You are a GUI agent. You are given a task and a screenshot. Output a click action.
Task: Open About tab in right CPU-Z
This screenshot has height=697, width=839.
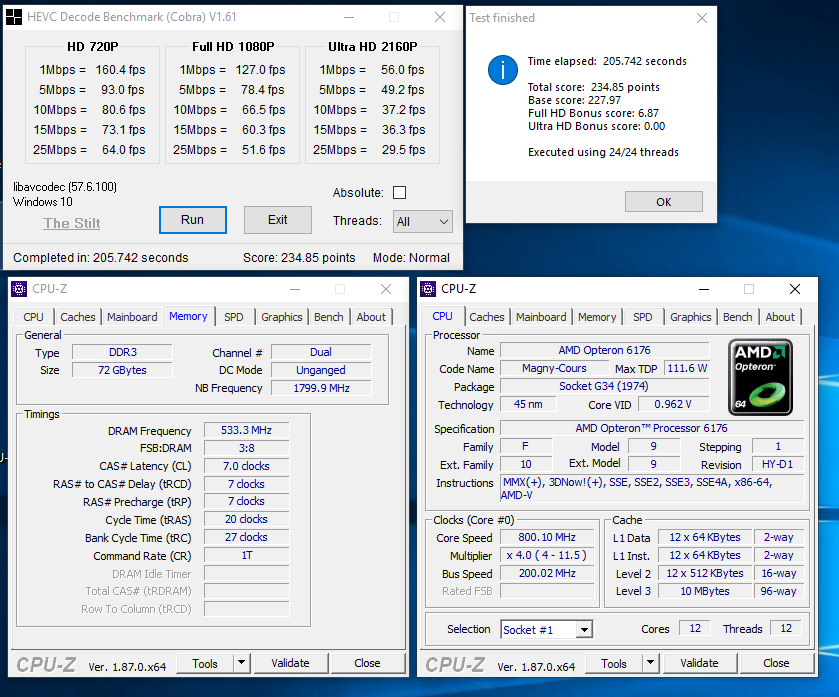780,317
